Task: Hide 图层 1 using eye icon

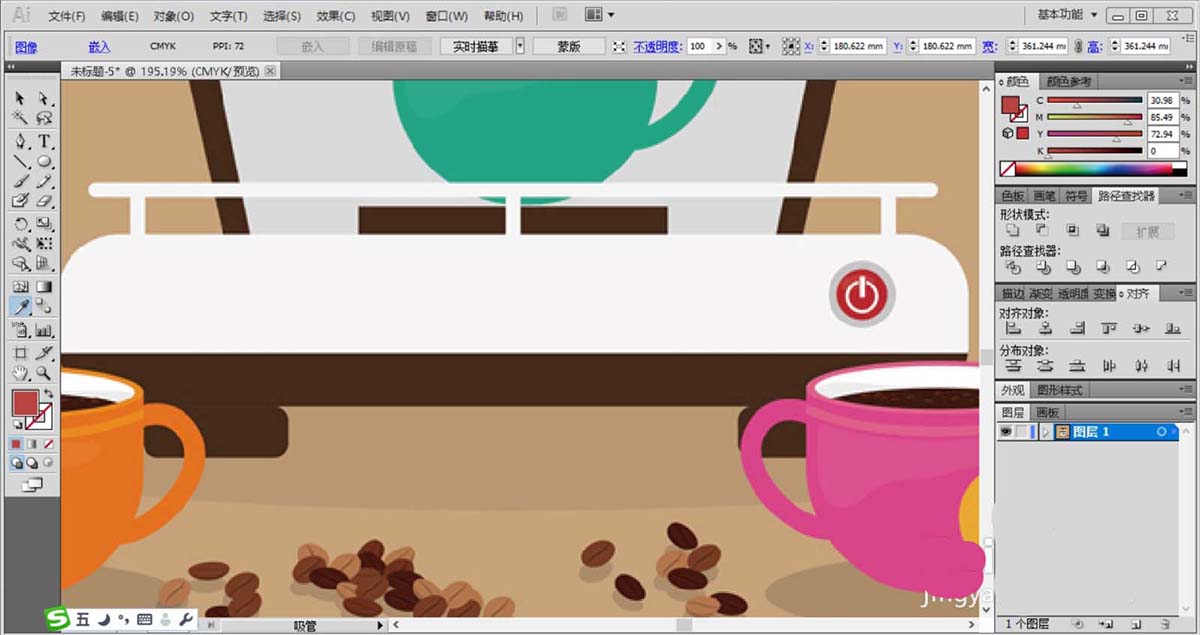Action: [1006, 432]
